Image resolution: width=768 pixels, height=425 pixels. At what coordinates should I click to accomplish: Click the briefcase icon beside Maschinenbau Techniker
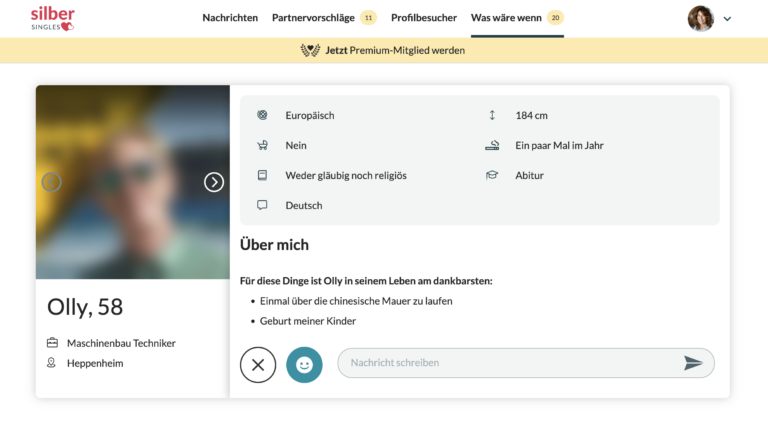pos(52,343)
